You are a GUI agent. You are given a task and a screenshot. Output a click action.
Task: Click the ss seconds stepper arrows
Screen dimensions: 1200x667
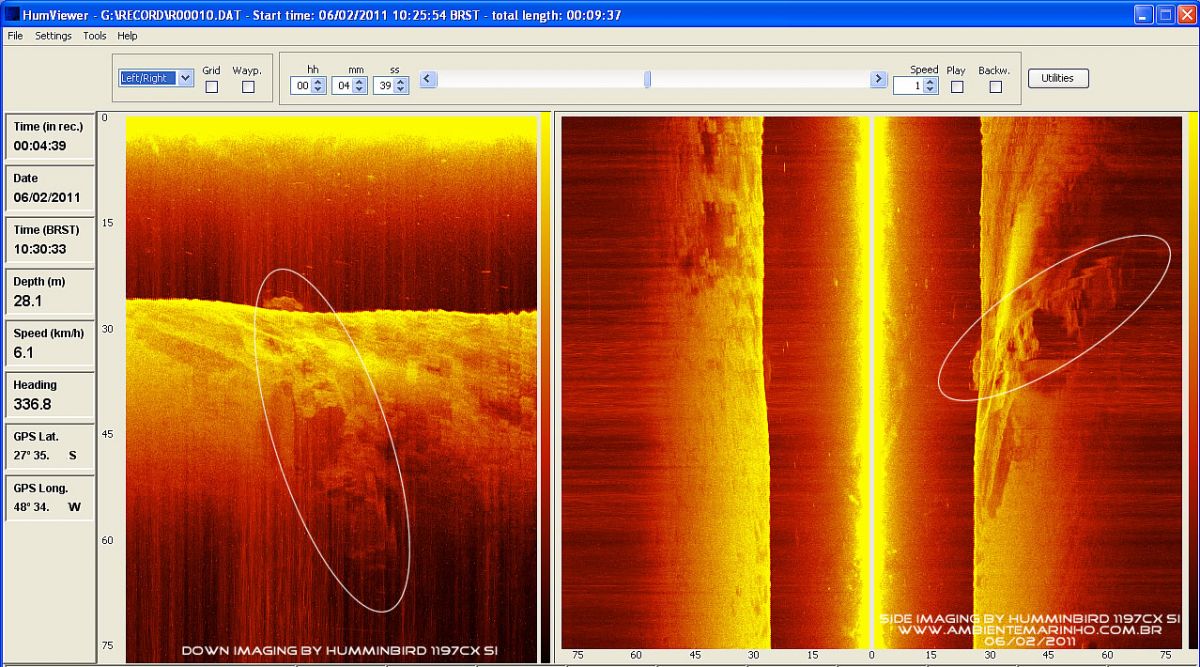point(401,86)
